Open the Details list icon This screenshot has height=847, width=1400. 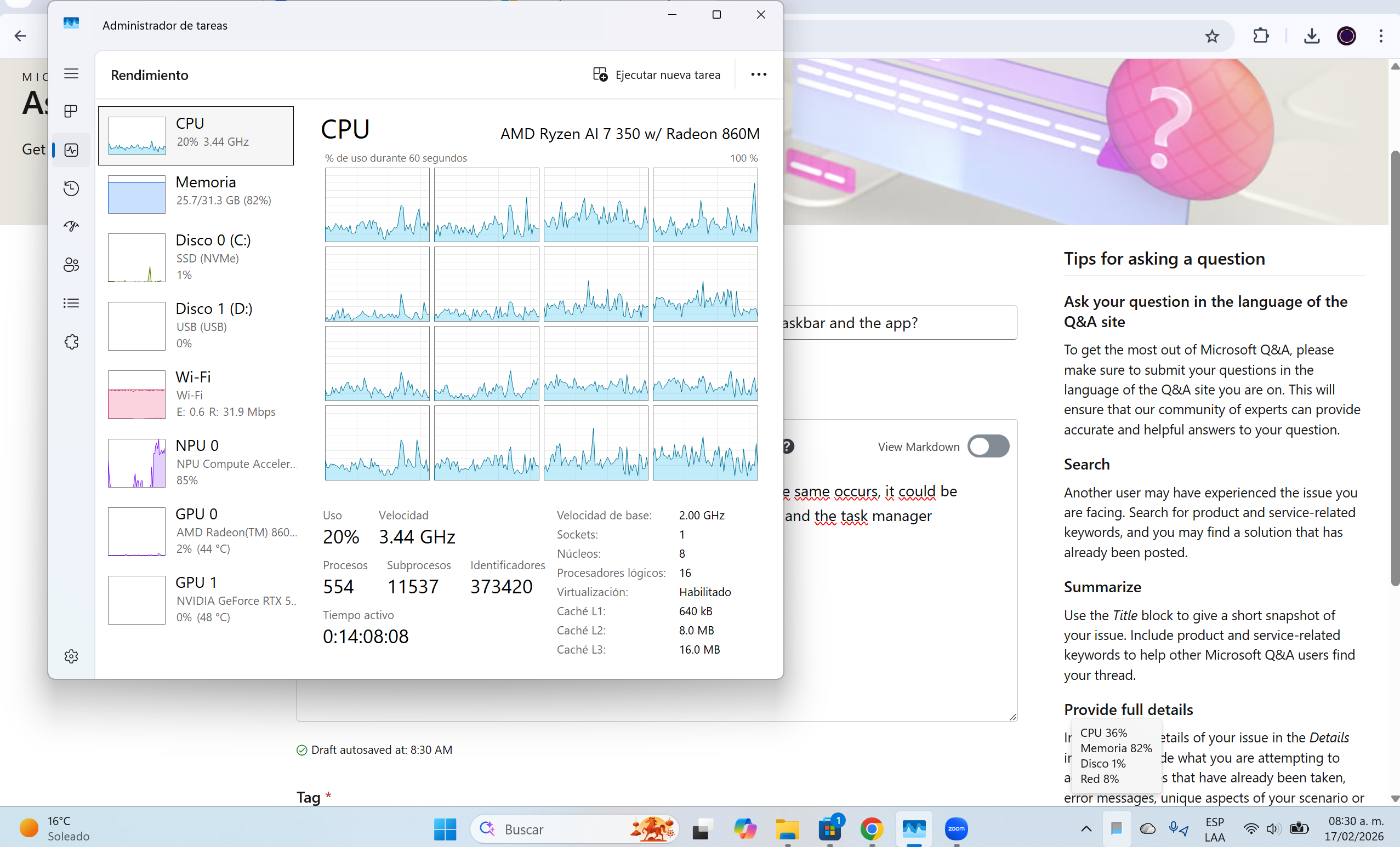pos(71,303)
